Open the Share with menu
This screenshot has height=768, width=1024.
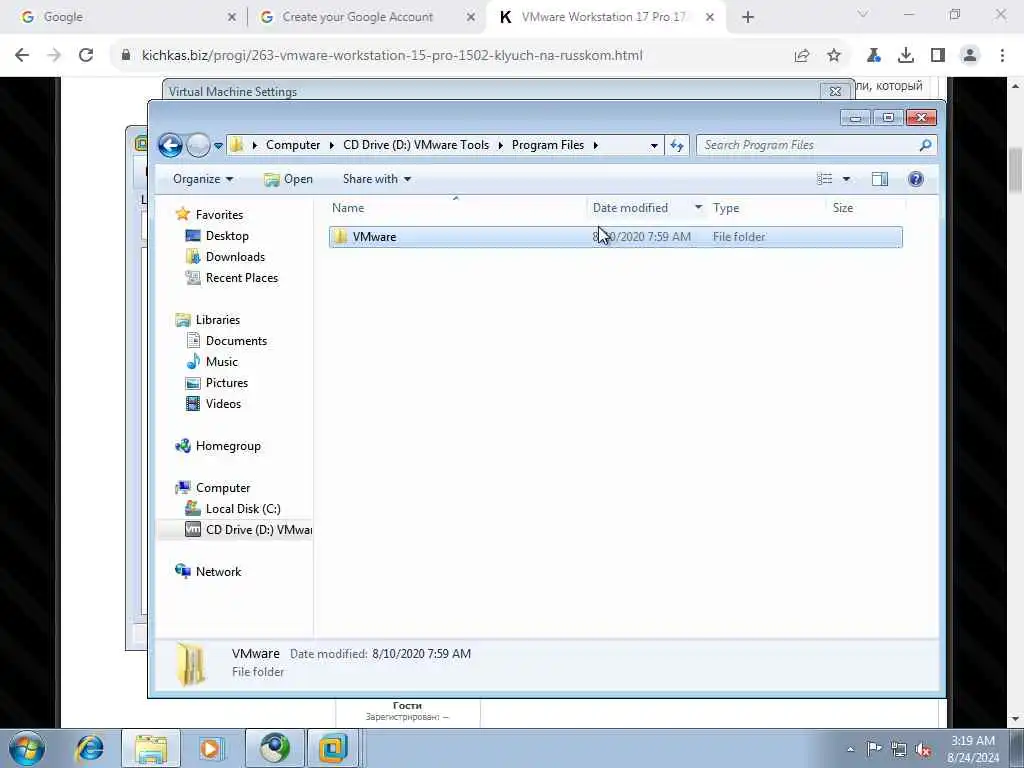[377, 179]
